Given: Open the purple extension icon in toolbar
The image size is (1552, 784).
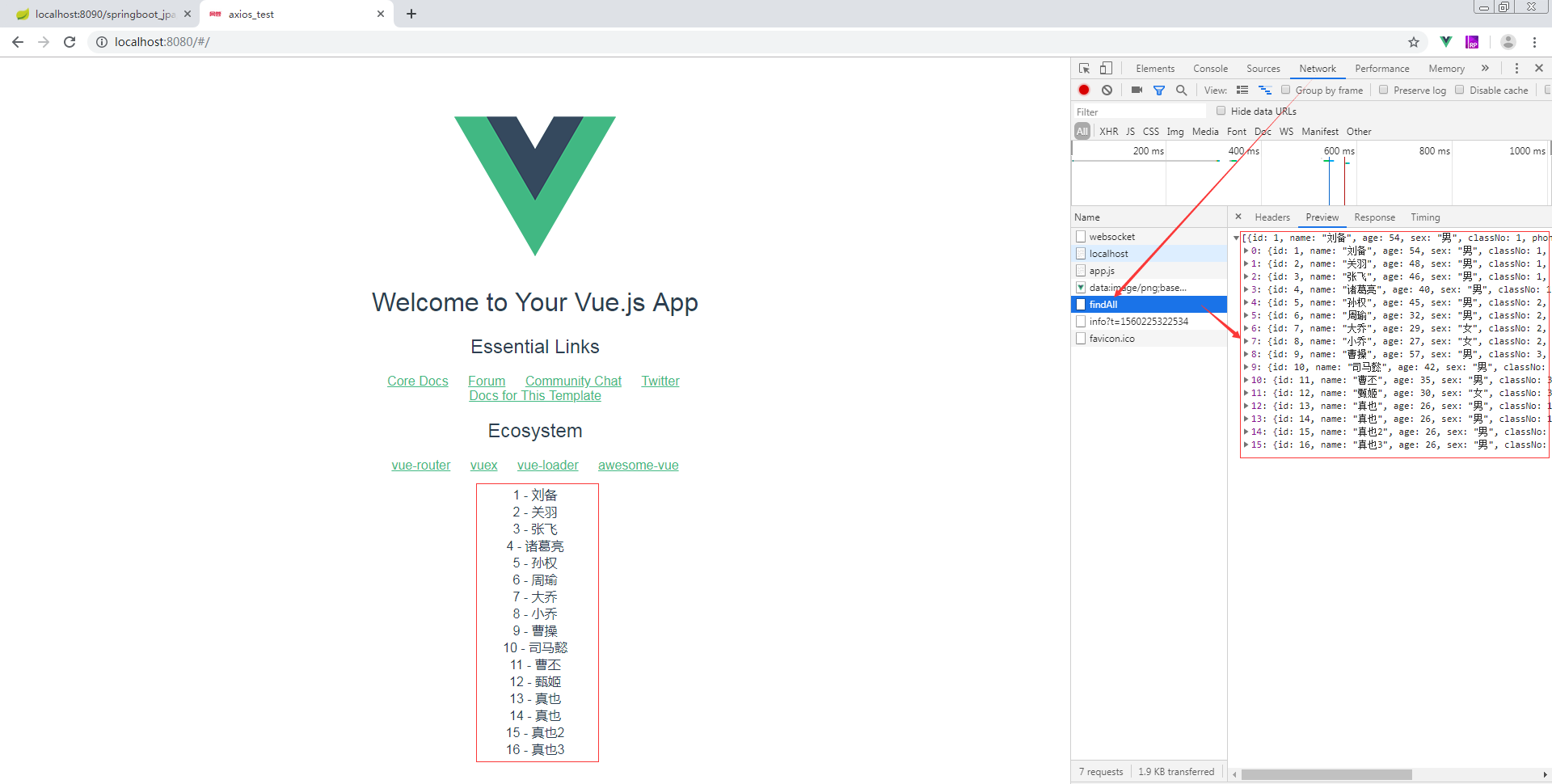Looking at the screenshot, I should (1473, 42).
